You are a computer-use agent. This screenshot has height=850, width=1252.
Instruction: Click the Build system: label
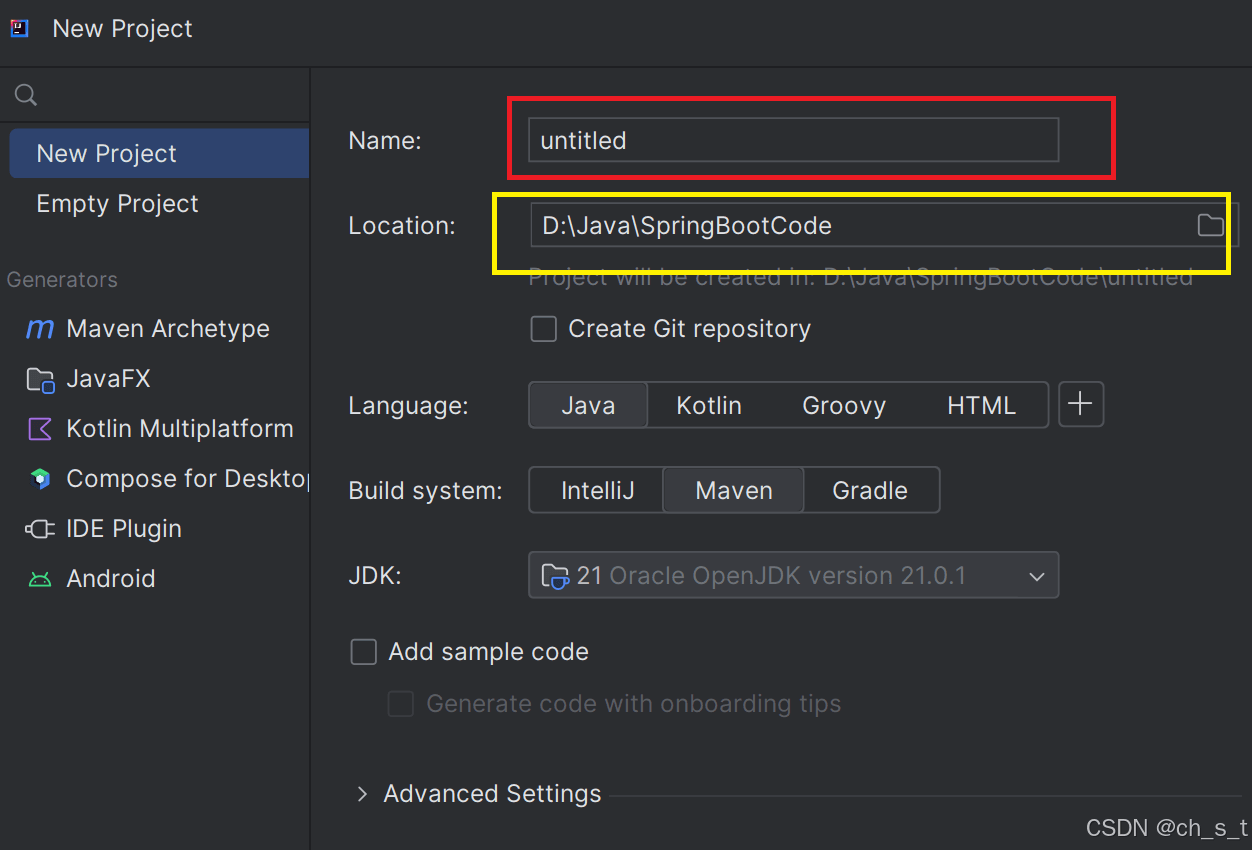pos(425,491)
